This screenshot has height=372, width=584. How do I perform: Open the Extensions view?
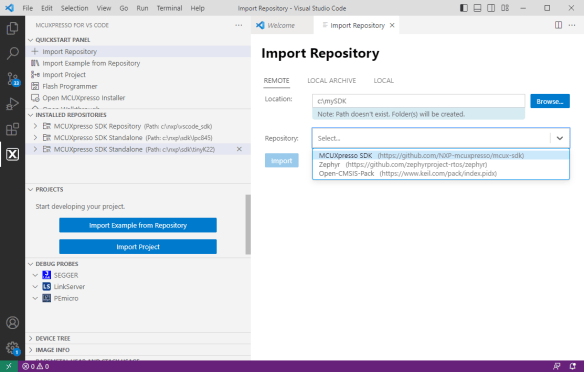click(12, 129)
